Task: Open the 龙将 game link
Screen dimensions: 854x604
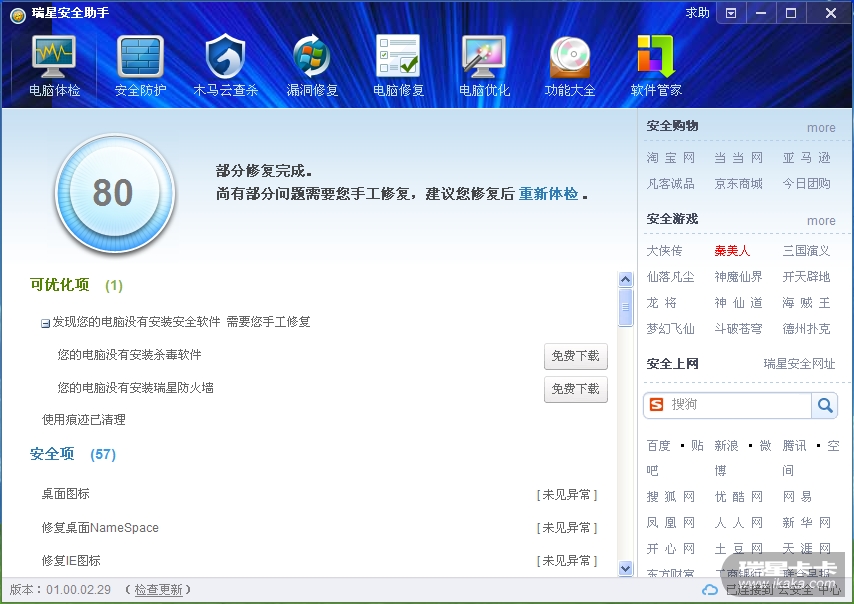Action: pos(662,303)
